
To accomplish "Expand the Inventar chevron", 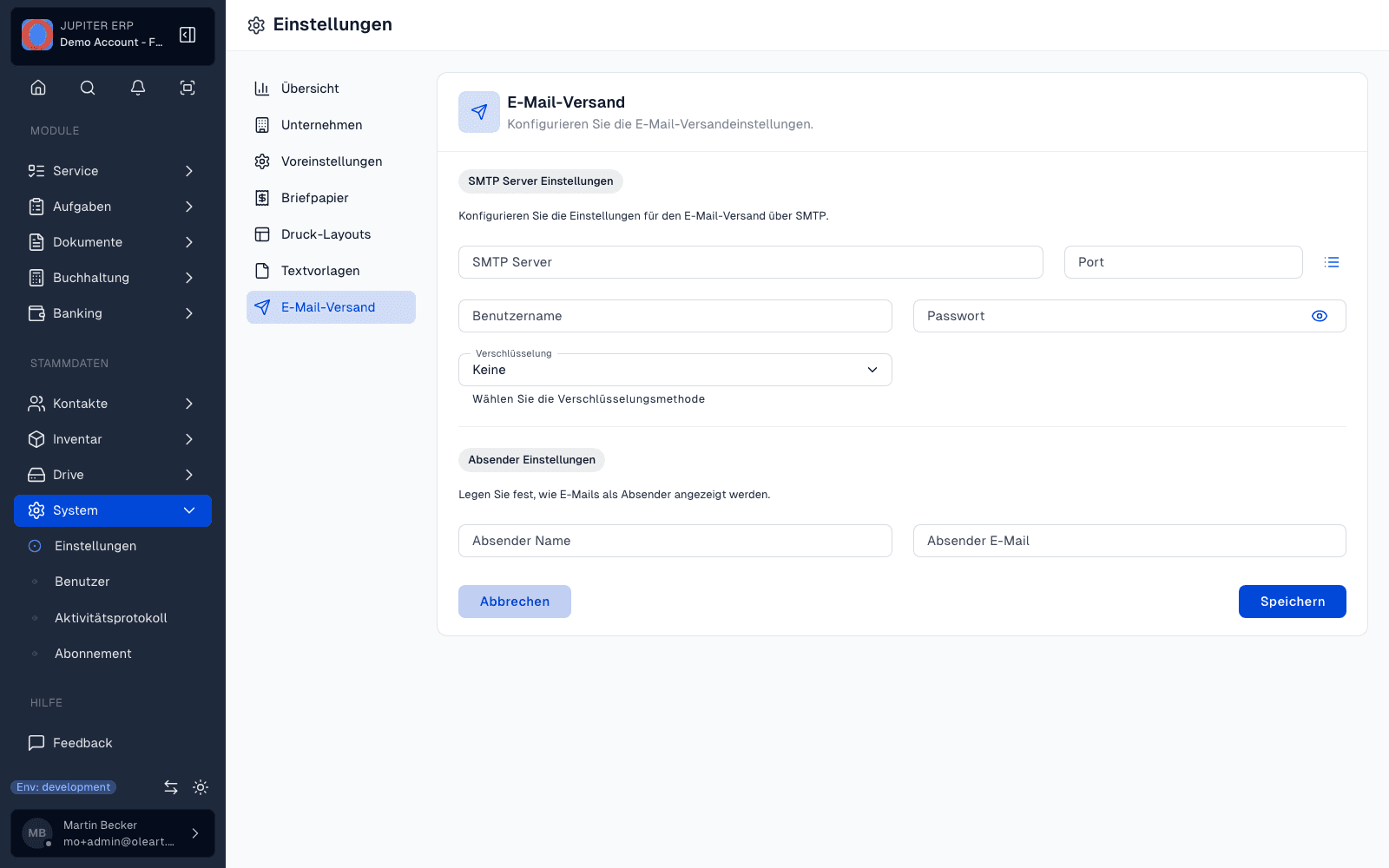I will [189, 439].
